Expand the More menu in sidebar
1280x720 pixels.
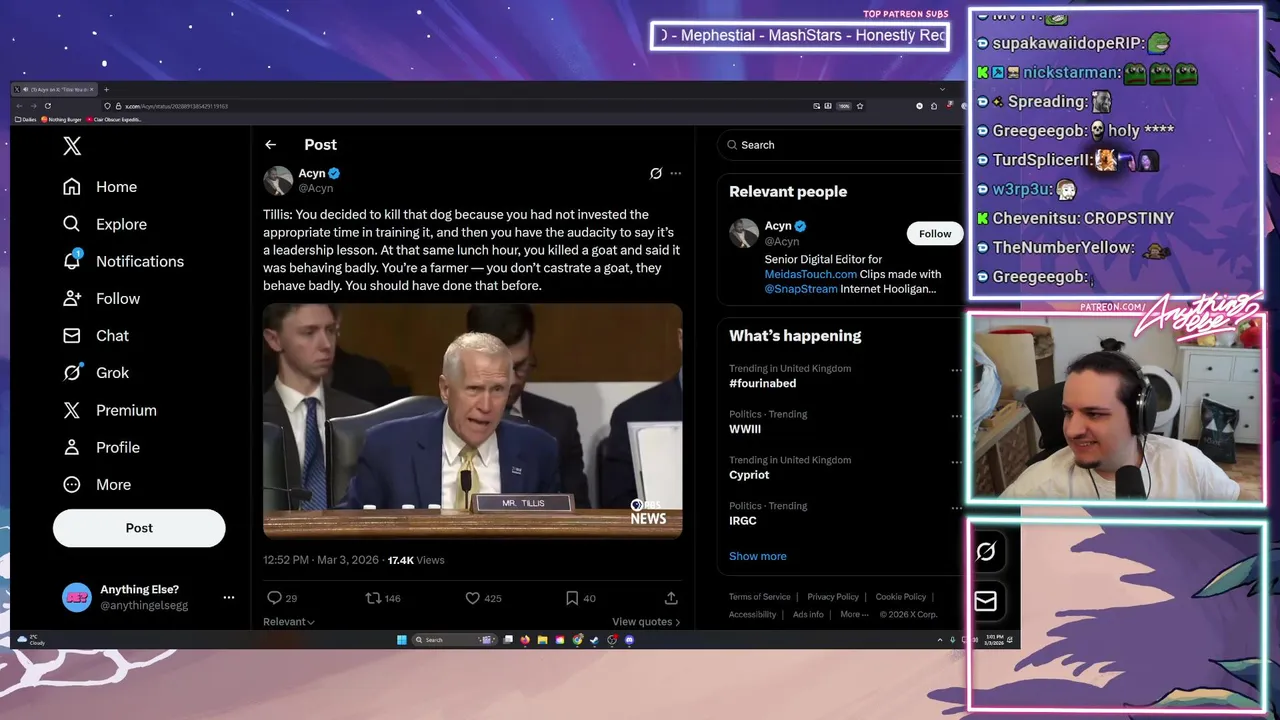tap(97, 484)
